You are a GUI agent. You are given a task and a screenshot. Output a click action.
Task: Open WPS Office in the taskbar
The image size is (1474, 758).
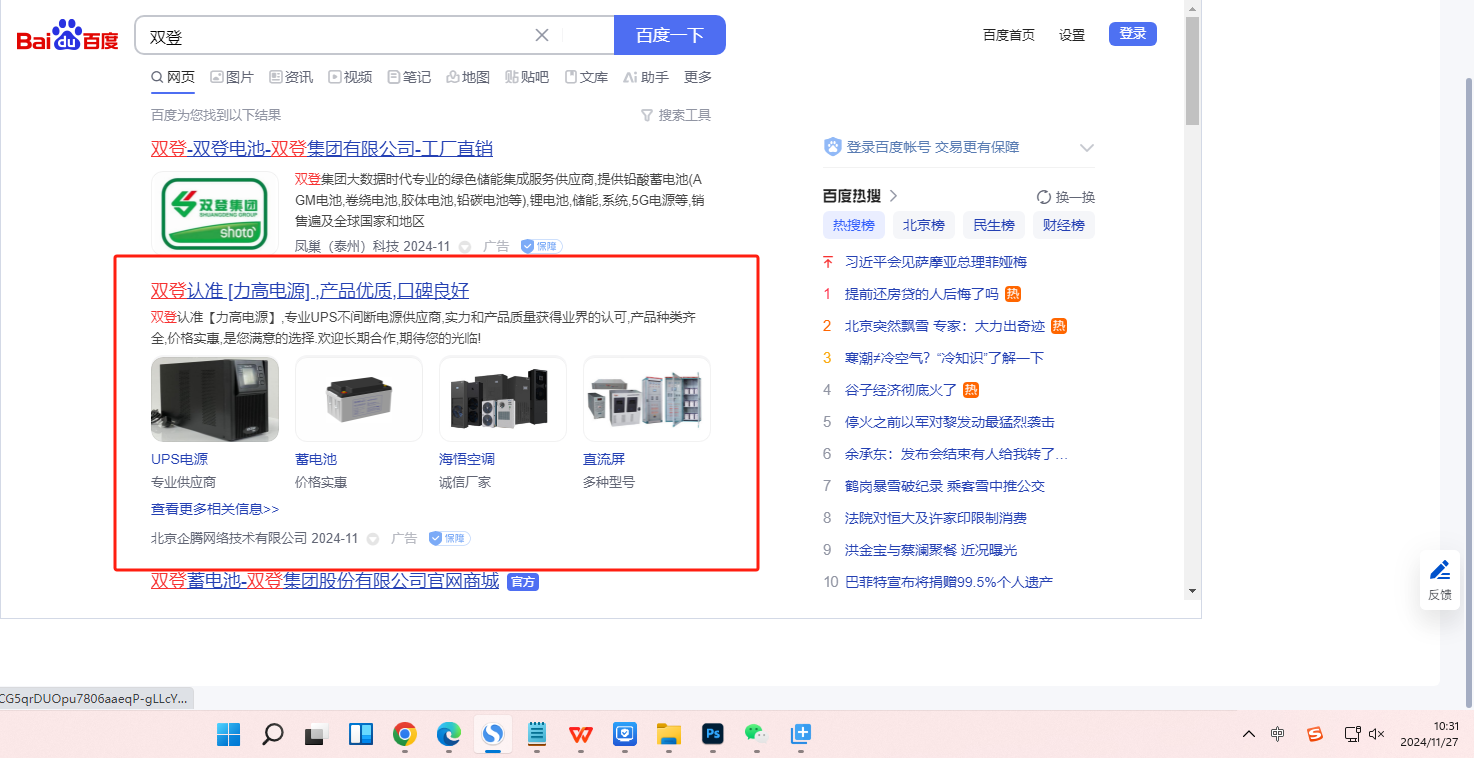(580, 734)
